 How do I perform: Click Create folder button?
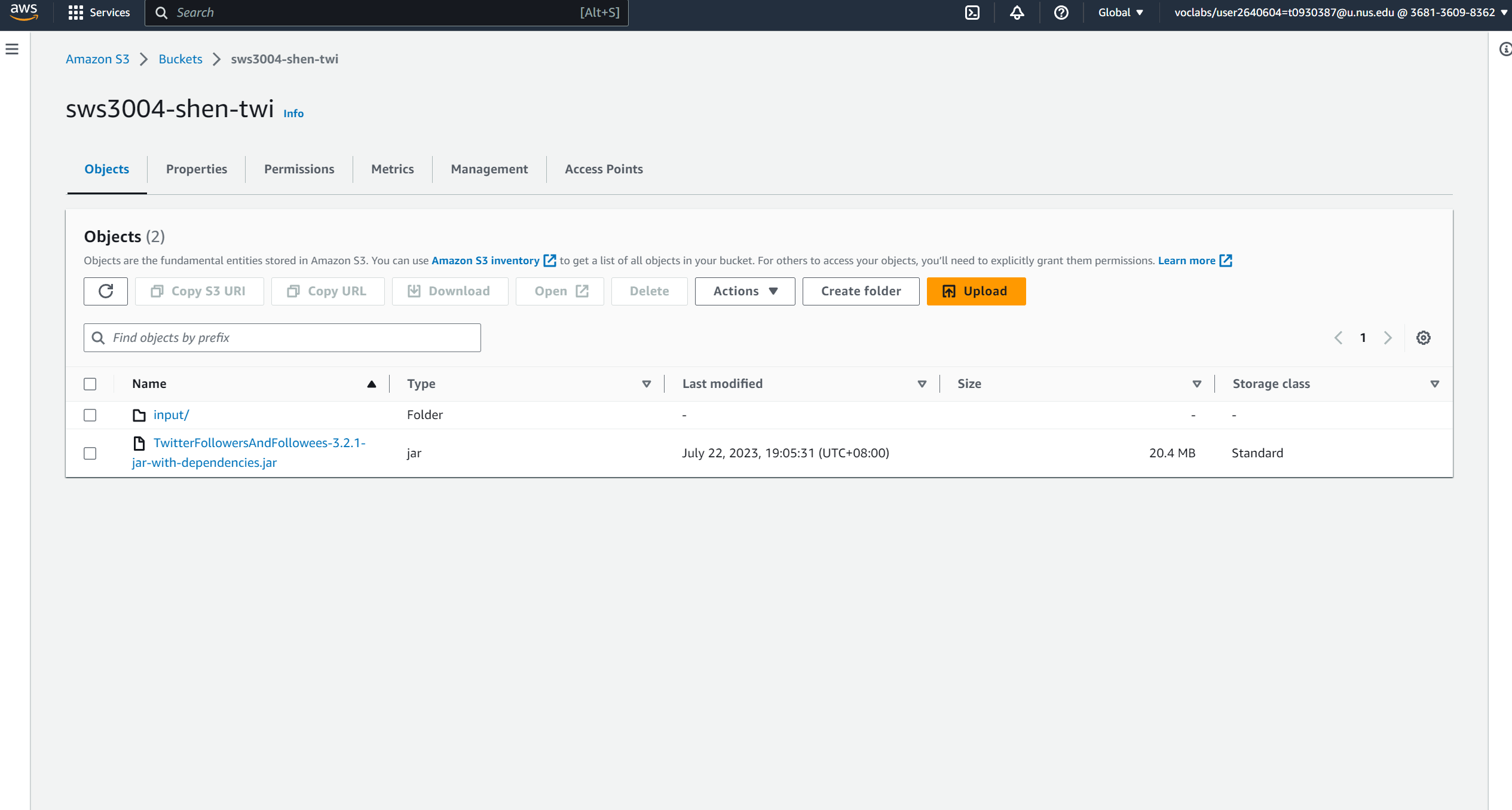861,291
